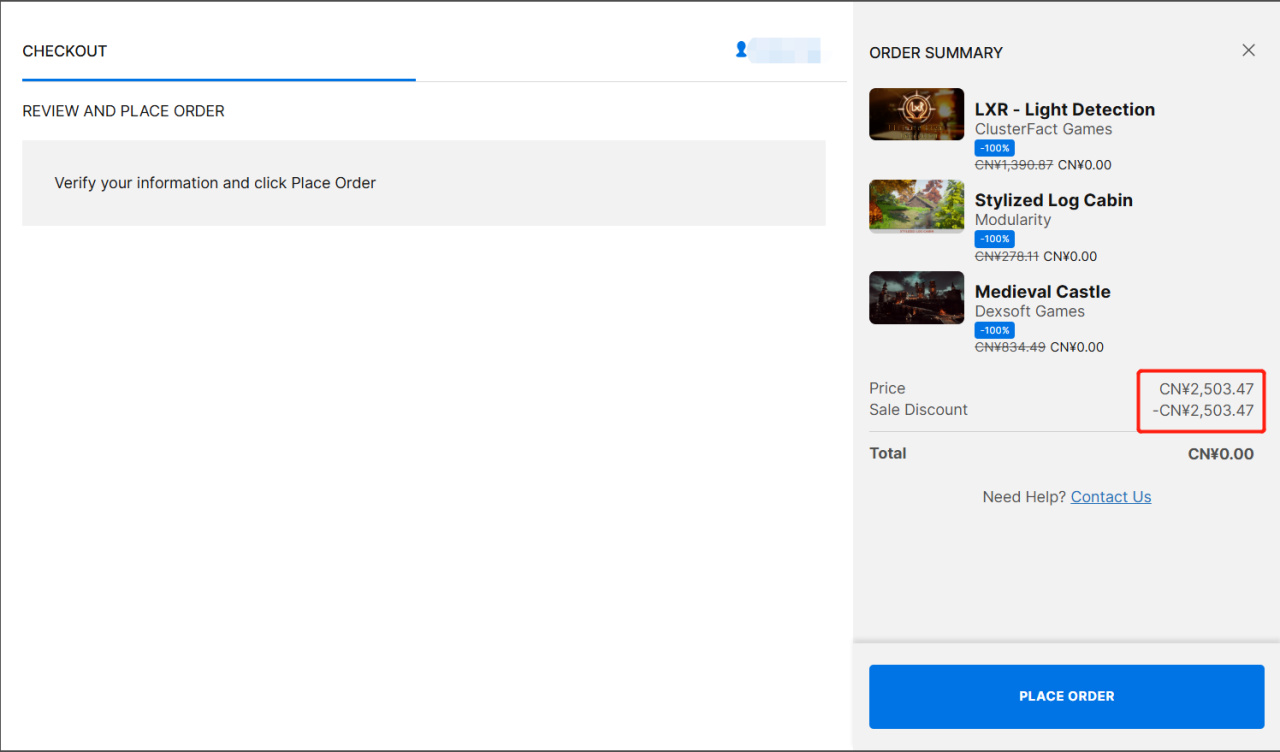1280x752 pixels.
Task: Click the user account icon
Action: (741, 49)
